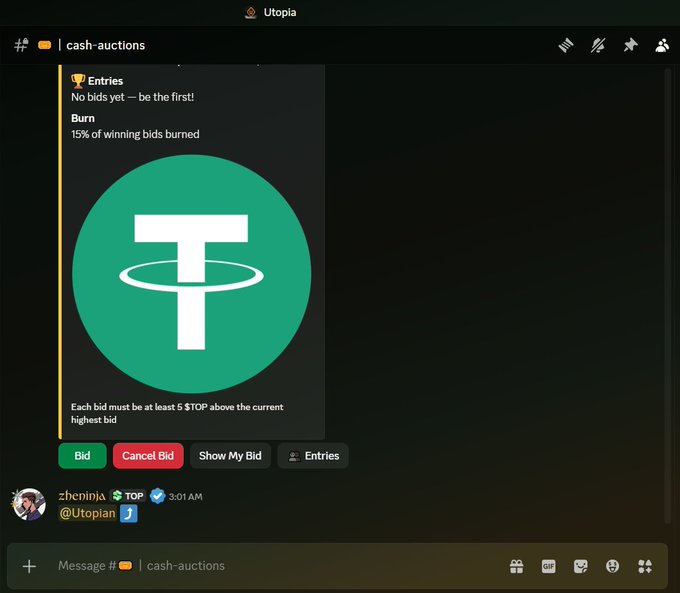Image resolution: width=680 pixels, height=593 pixels.
Task: Open the Tether logo image
Action: coord(191,274)
